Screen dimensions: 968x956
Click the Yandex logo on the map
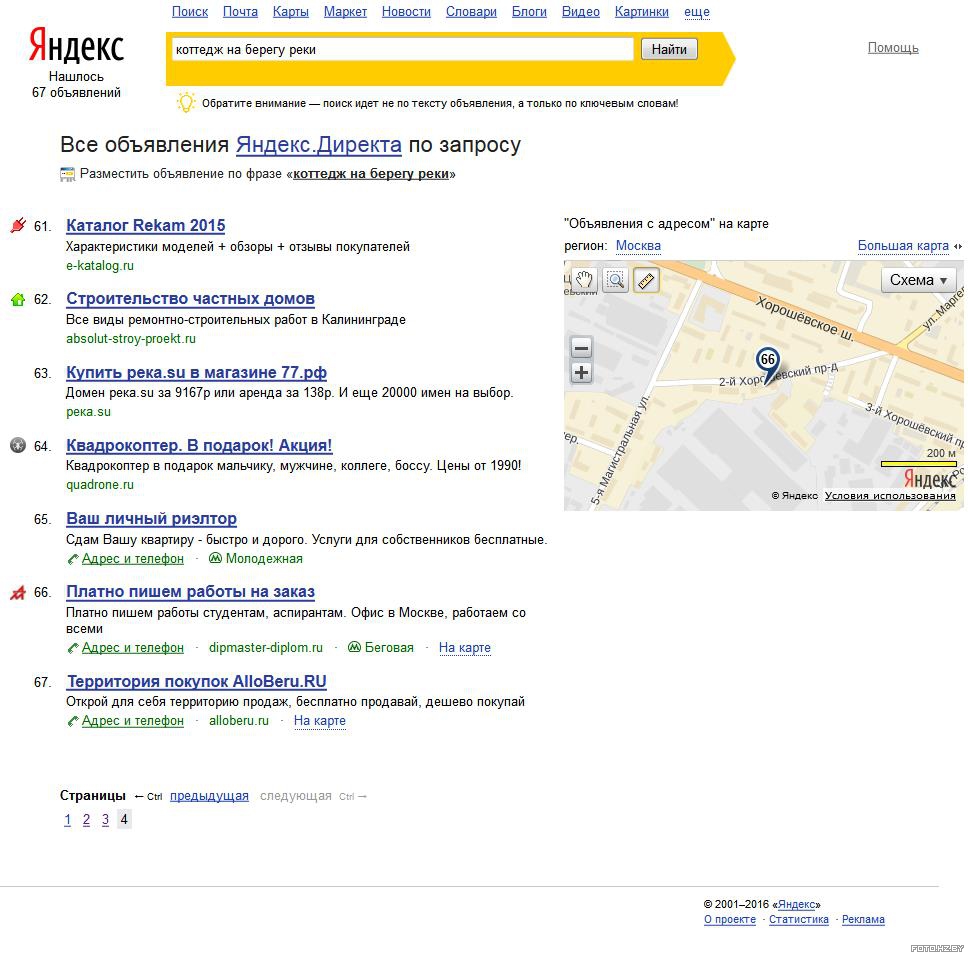[x=930, y=478]
